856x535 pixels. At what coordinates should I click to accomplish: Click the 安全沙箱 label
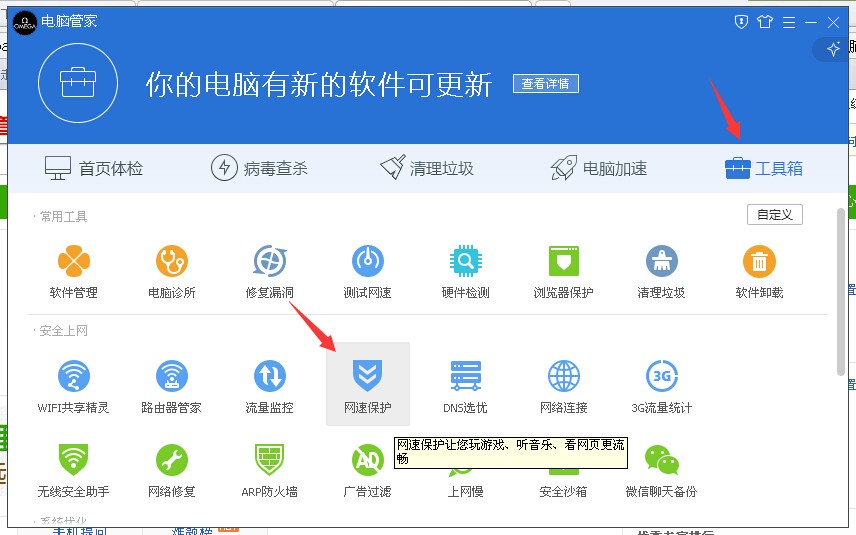pyautogui.click(x=563, y=492)
